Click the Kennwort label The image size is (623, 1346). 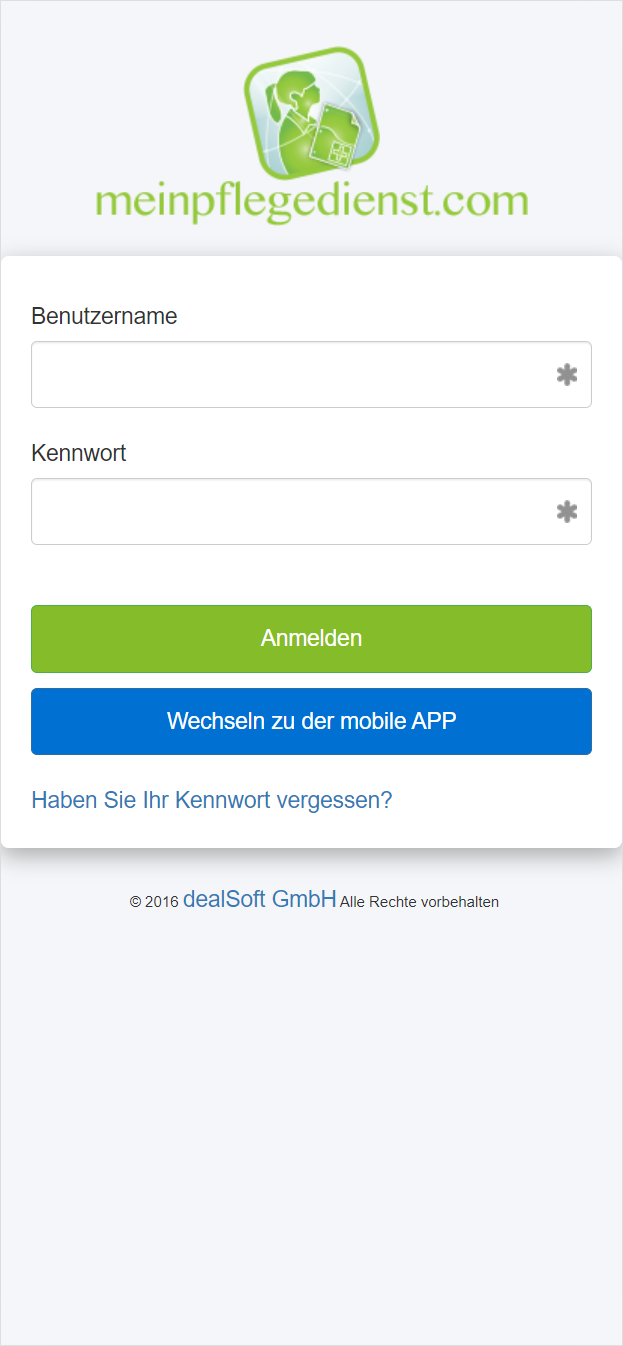(x=79, y=453)
